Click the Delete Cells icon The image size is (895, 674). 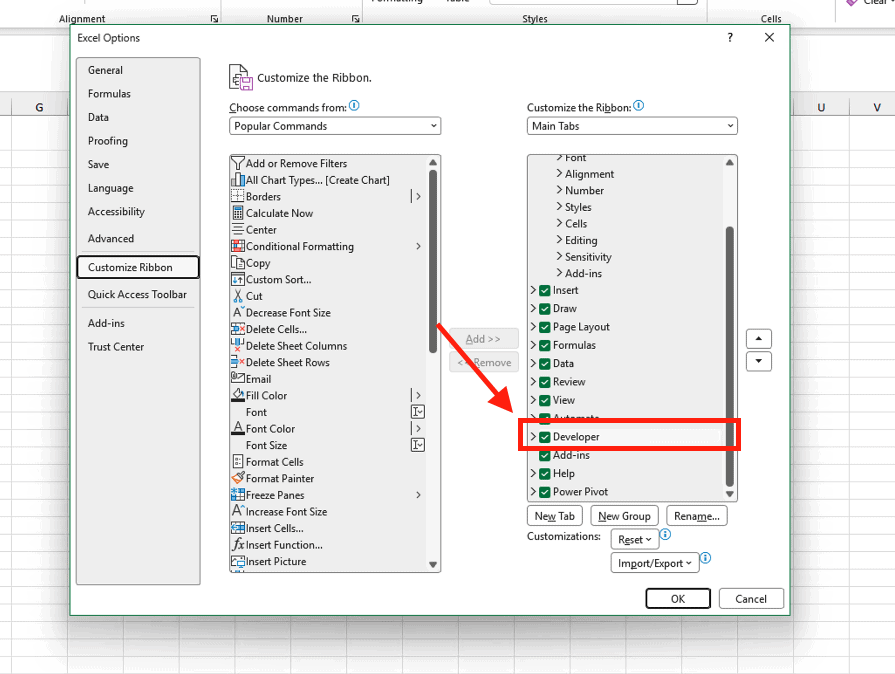[238, 329]
